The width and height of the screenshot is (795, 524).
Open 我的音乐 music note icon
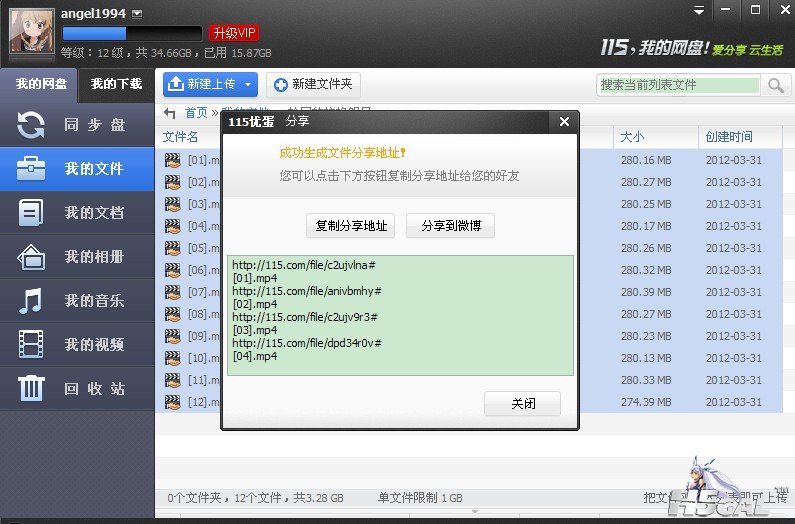(x=31, y=300)
